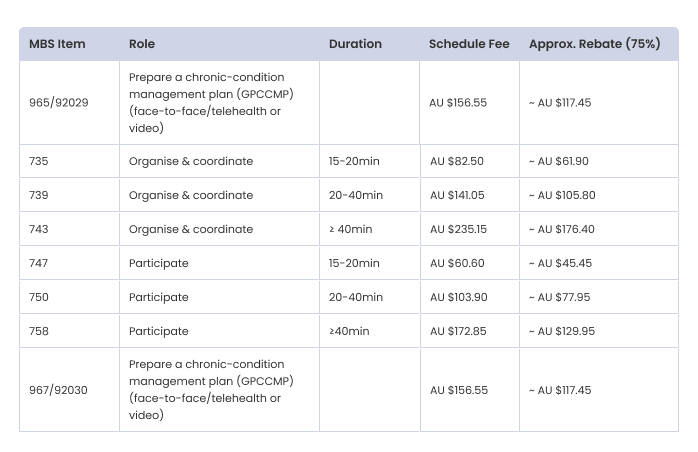Click the Role column header
698x452 pixels.
pos(142,44)
